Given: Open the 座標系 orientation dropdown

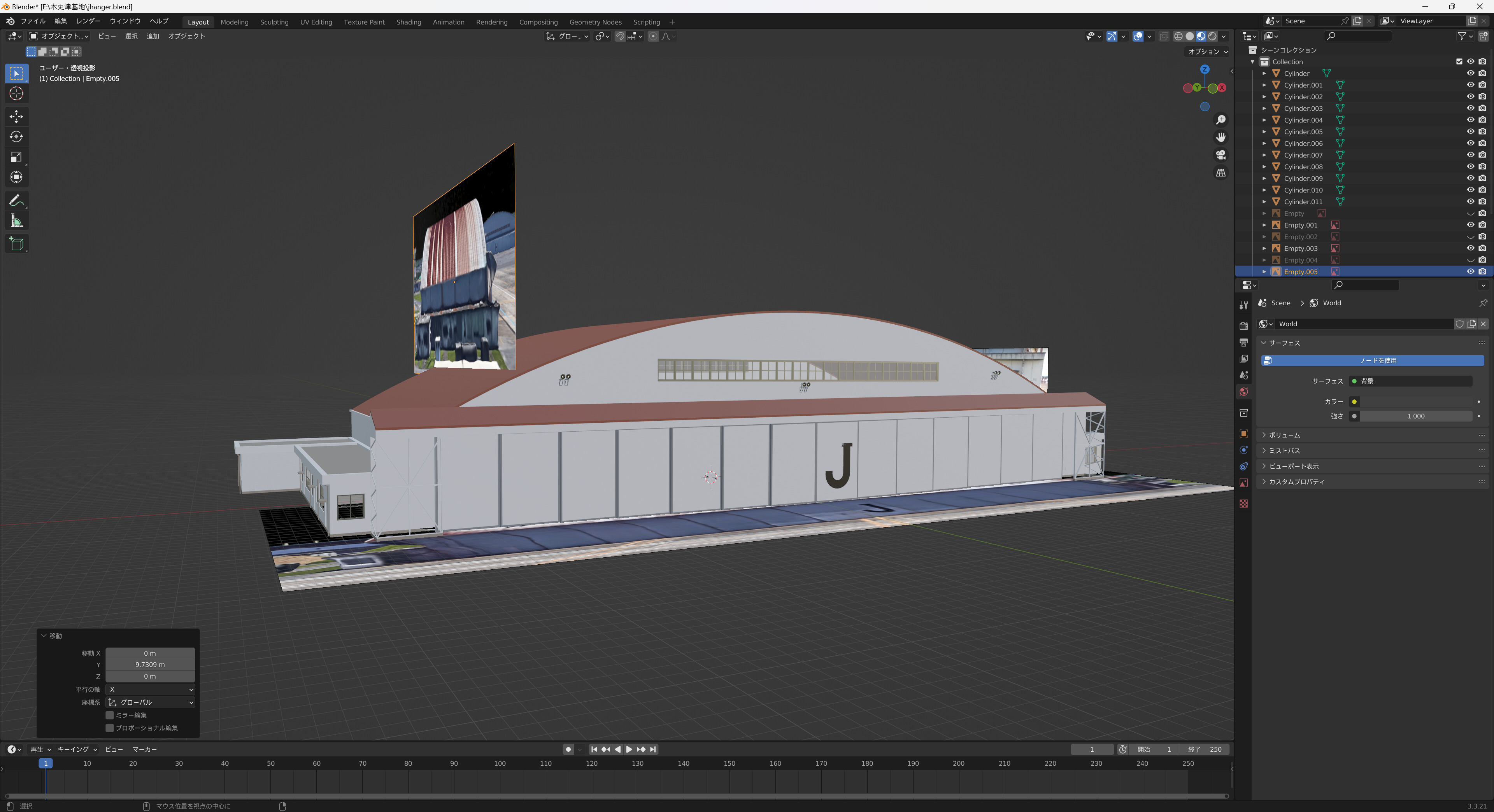Looking at the screenshot, I should click(x=150, y=702).
